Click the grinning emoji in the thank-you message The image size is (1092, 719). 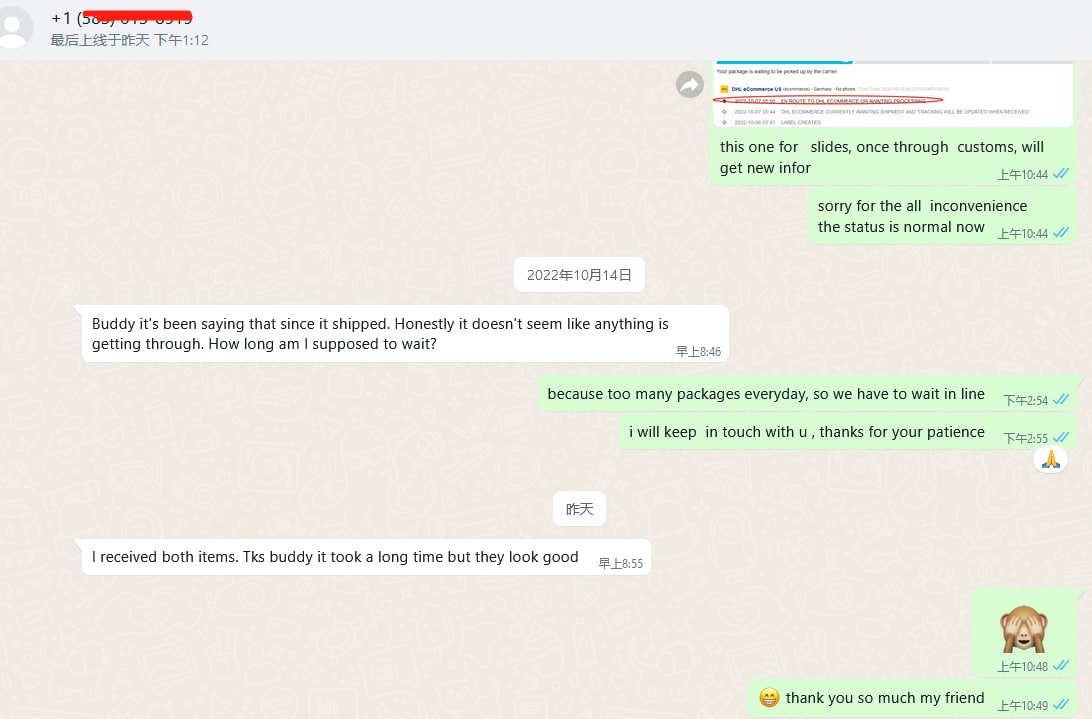pos(769,698)
